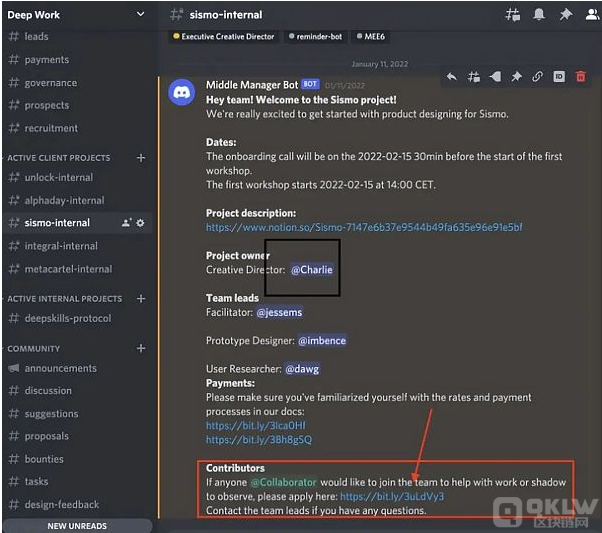Viewport: 602px width, 533px height.
Task: Open the announcements channel
Action: (x=77, y=368)
